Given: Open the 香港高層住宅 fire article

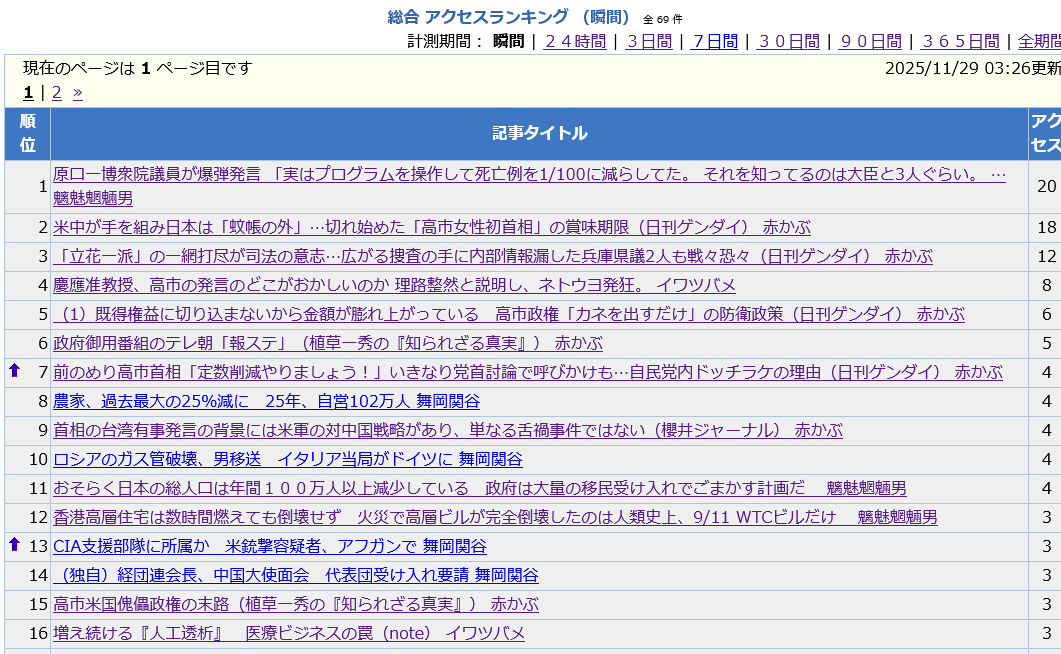Looking at the screenshot, I should click(495, 517).
